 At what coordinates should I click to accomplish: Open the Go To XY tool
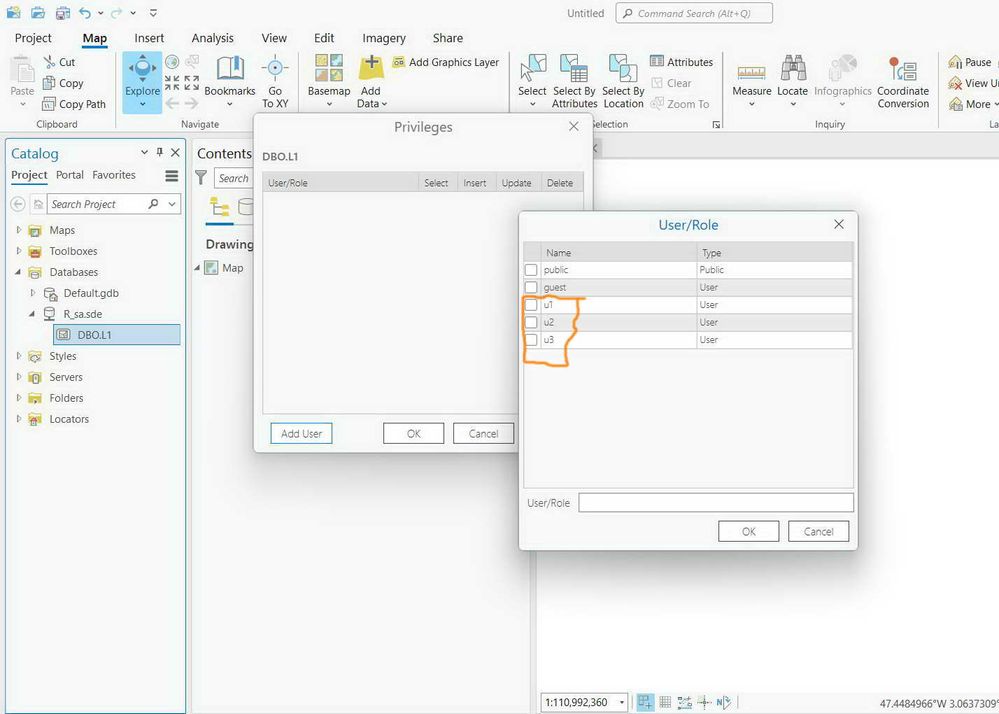click(x=275, y=81)
